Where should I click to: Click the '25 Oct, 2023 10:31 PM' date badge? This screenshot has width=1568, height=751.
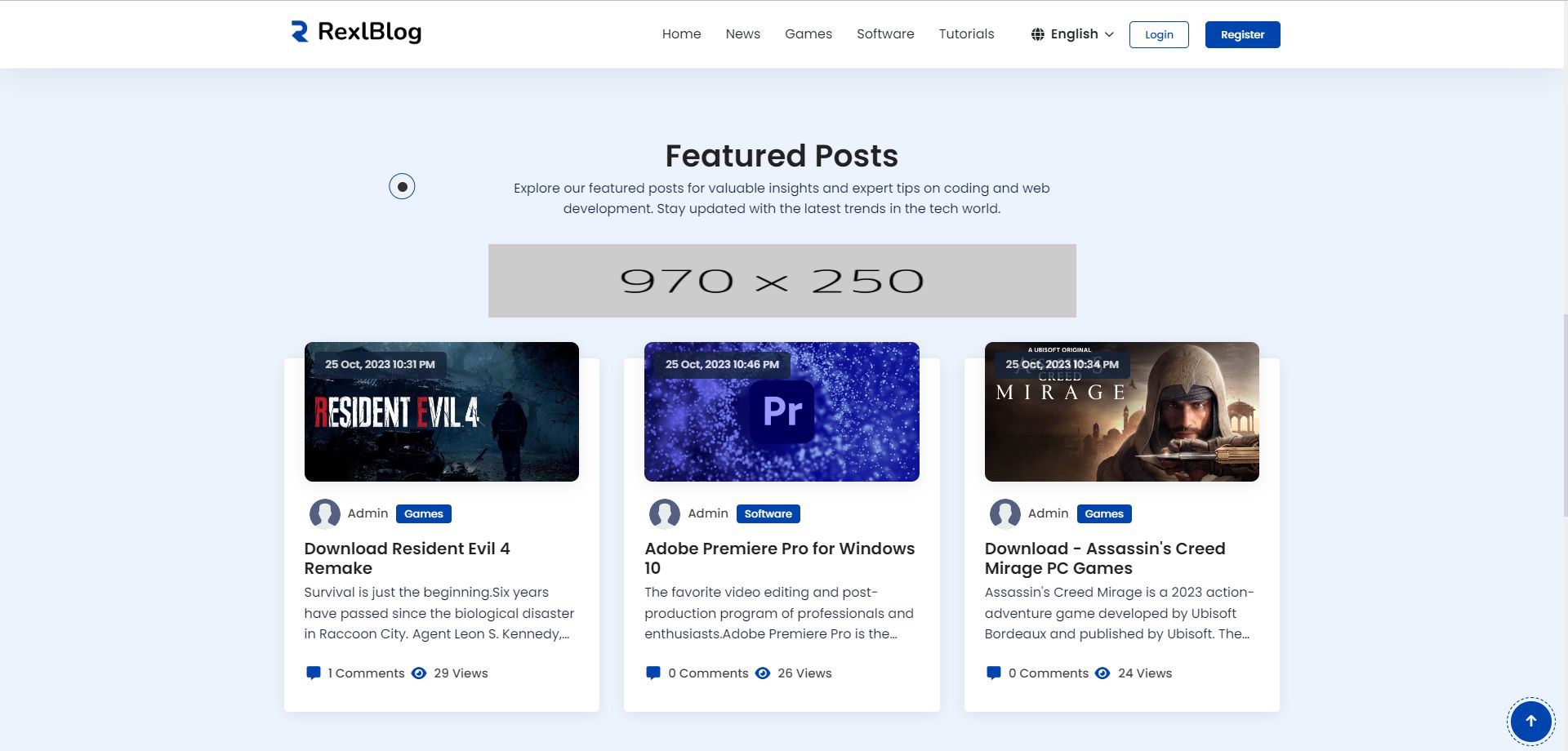(x=380, y=364)
